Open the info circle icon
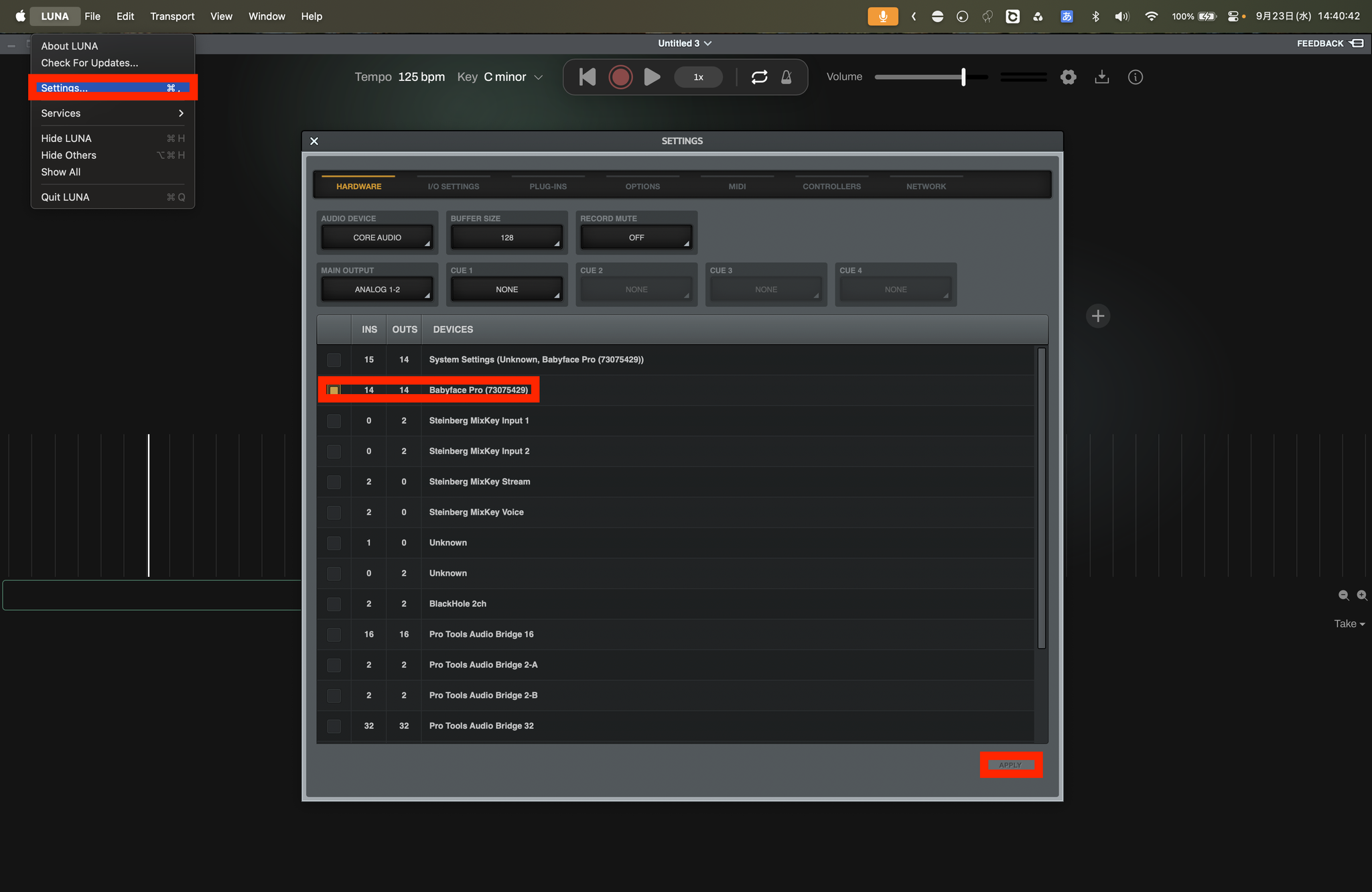1372x892 pixels. (x=1136, y=77)
